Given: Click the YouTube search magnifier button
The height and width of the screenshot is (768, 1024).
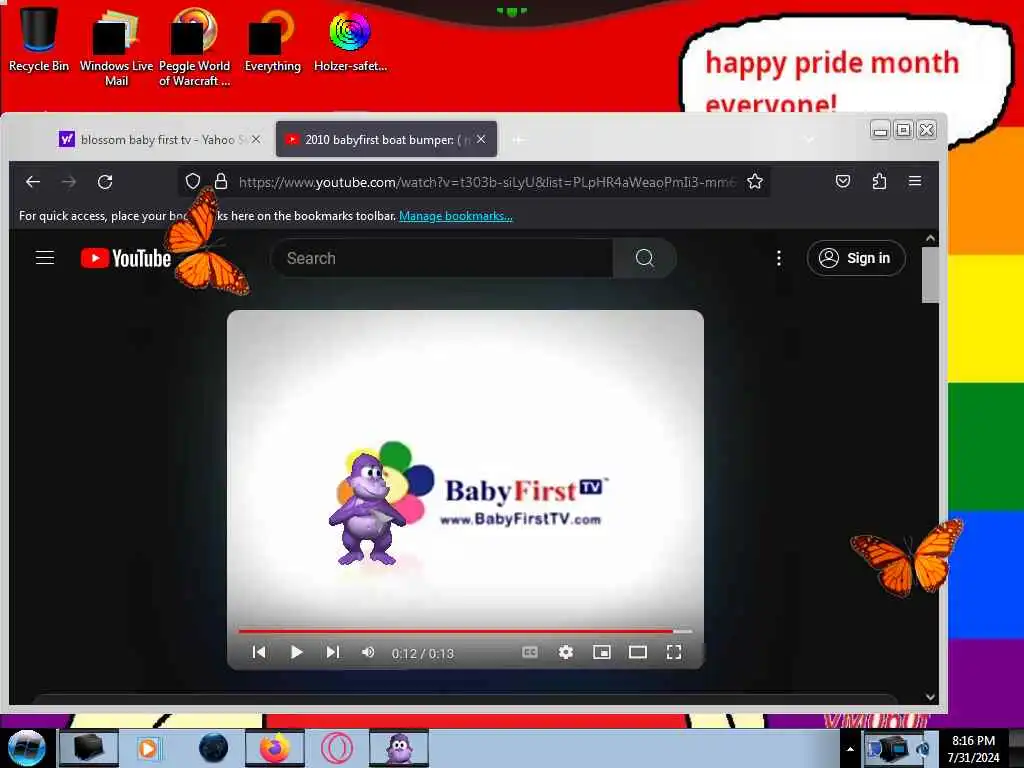Looking at the screenshot, I should [x=645, y=258].
